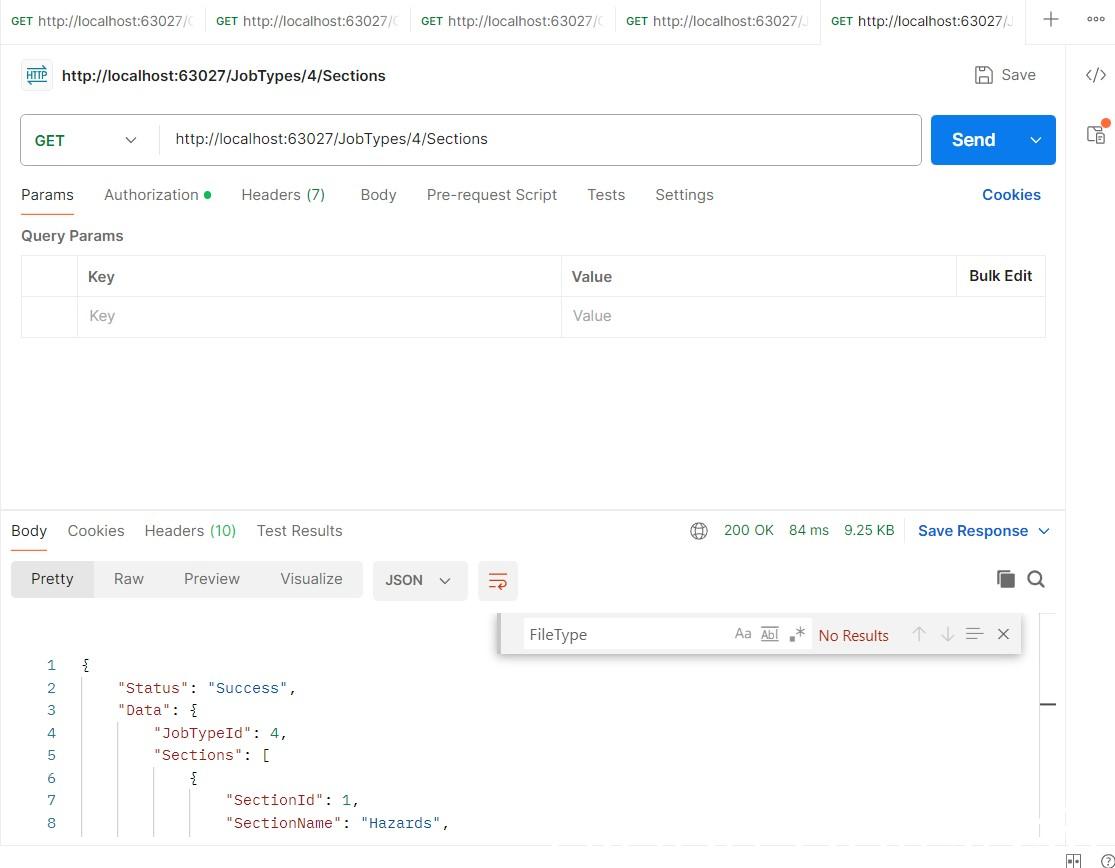Close the find bar with X
The image size is (1115, 868).
pos(1003,634)
